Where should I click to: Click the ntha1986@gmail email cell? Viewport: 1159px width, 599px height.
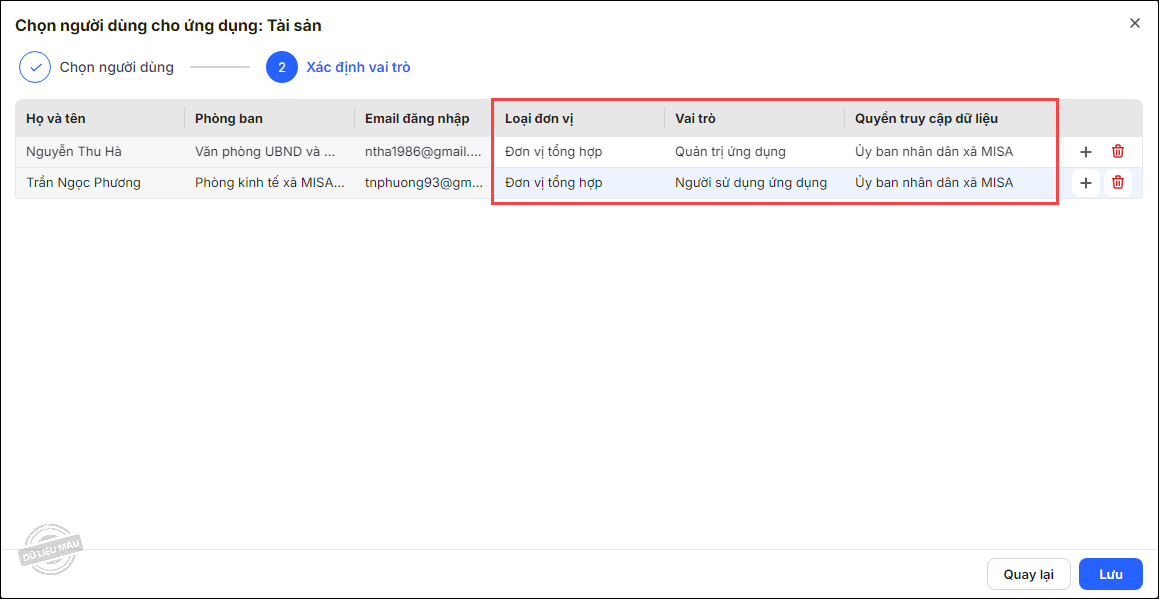click(424, 152)
